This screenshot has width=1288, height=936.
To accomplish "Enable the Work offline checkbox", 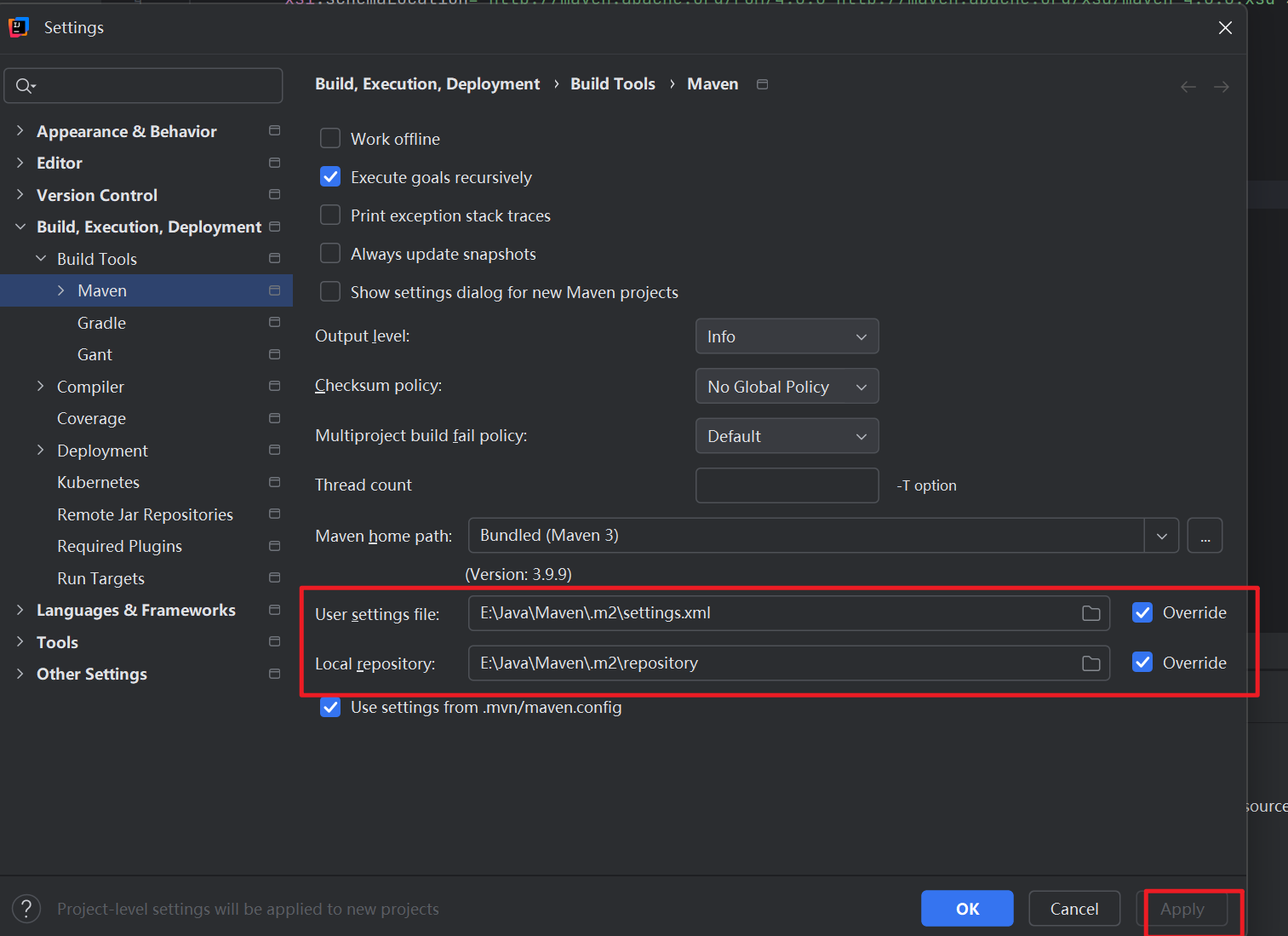I will coord(330,139).
